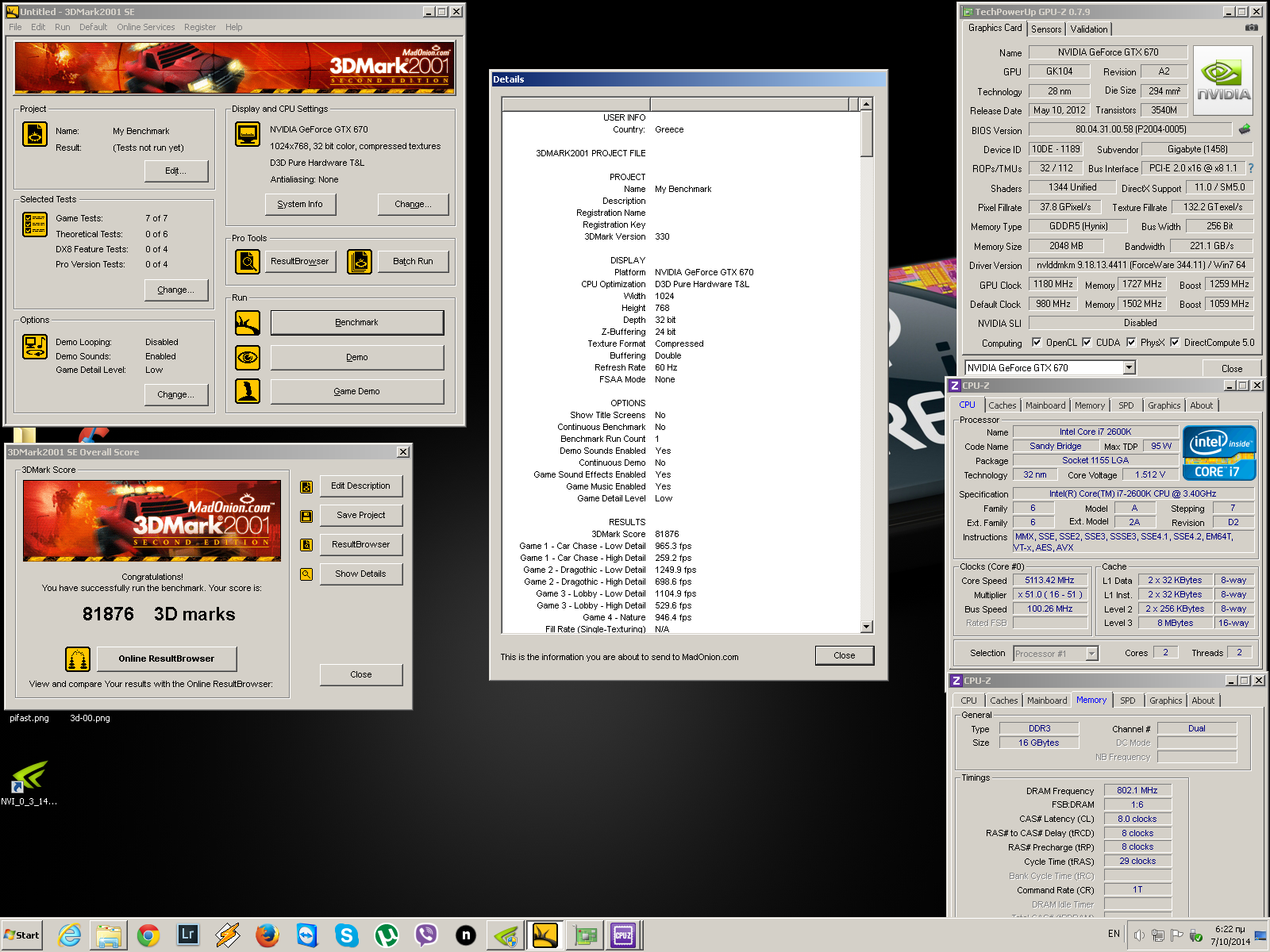This screenshot has width=1270, height=952.
Task: Open the Online Services menu
Action: coord(146,27)
